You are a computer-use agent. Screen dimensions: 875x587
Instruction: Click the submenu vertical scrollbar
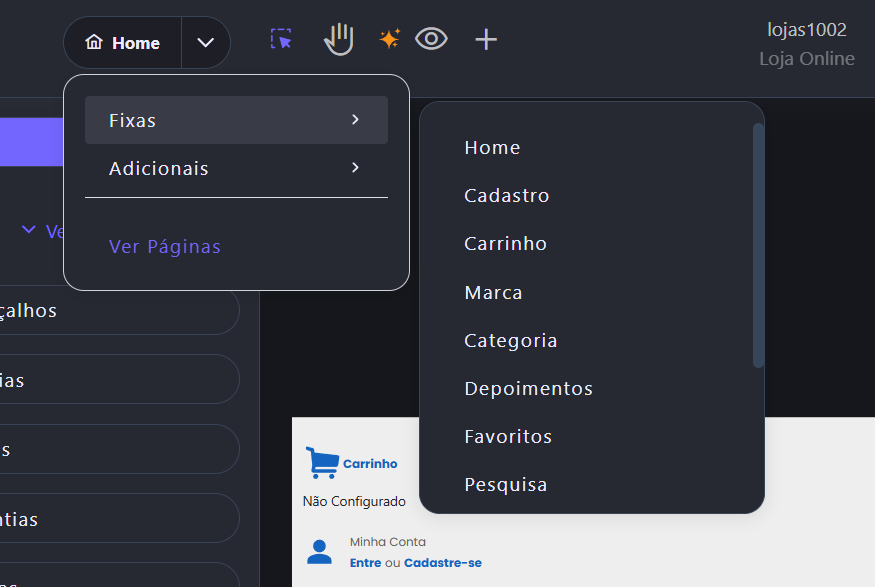[758, 245]
